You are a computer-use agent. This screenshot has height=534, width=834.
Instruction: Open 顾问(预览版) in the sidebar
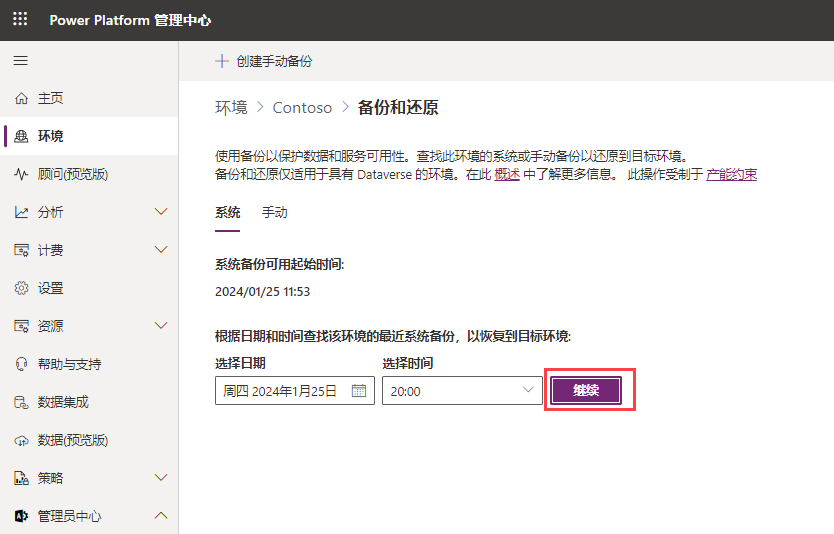[x=89, y=174]
